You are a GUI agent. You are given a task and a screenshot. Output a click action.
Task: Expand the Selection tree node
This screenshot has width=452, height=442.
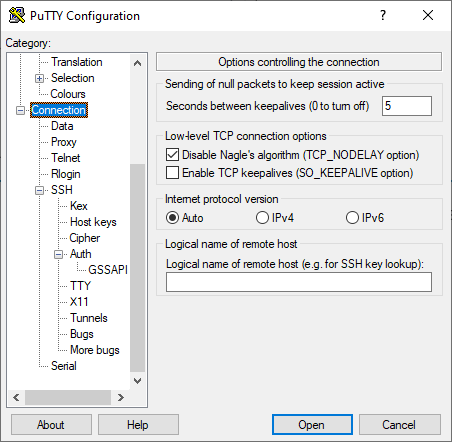pos(39,78)
